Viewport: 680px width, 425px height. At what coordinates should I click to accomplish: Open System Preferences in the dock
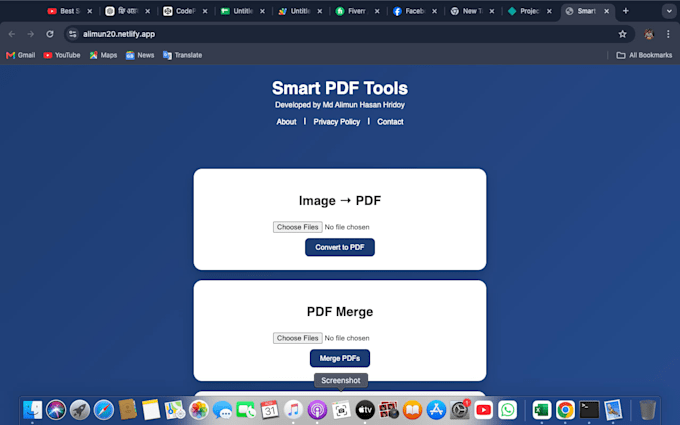[460, 410]
